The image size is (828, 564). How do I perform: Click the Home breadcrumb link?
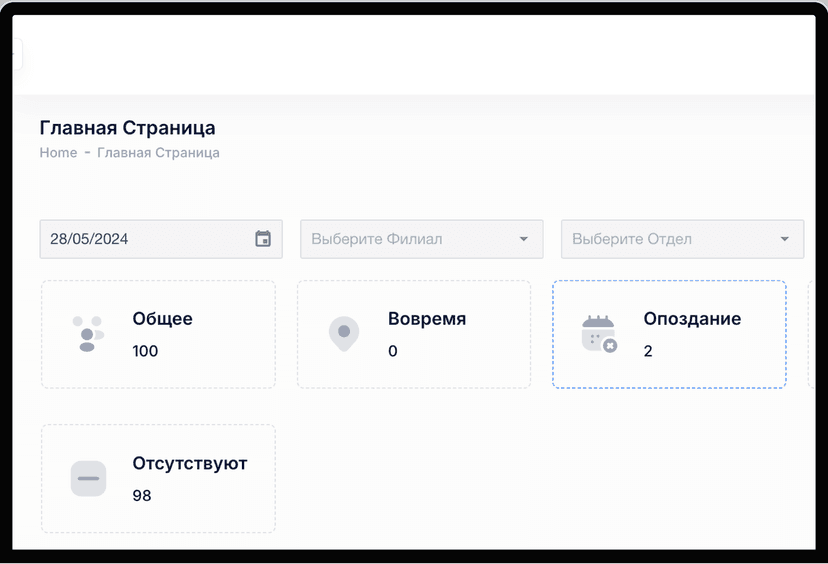tap(58, 153)
